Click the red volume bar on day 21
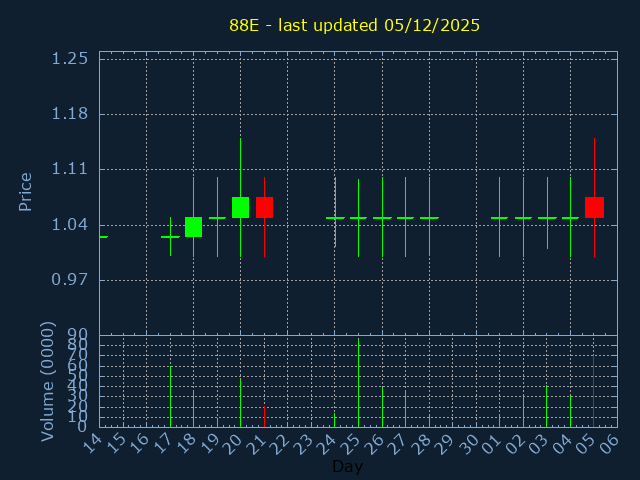 point(264,417)
